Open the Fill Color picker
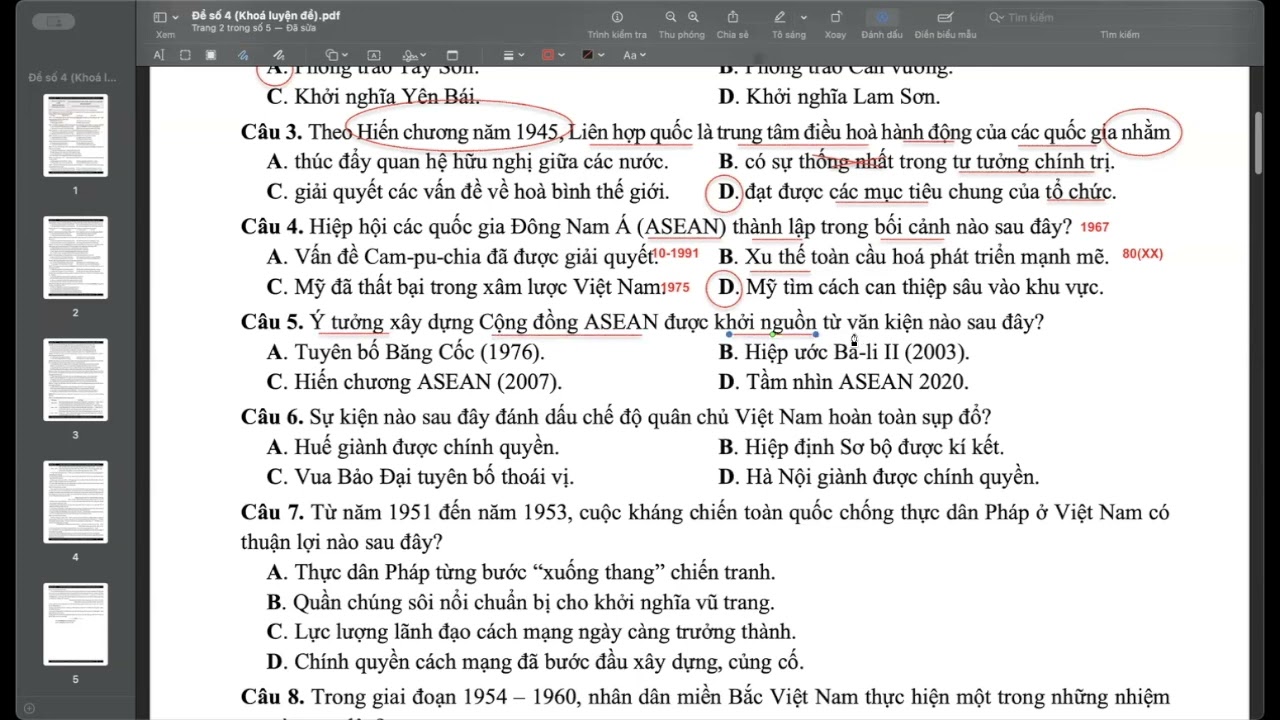This screenshot has width=1280, height=720. coord(593,55)
